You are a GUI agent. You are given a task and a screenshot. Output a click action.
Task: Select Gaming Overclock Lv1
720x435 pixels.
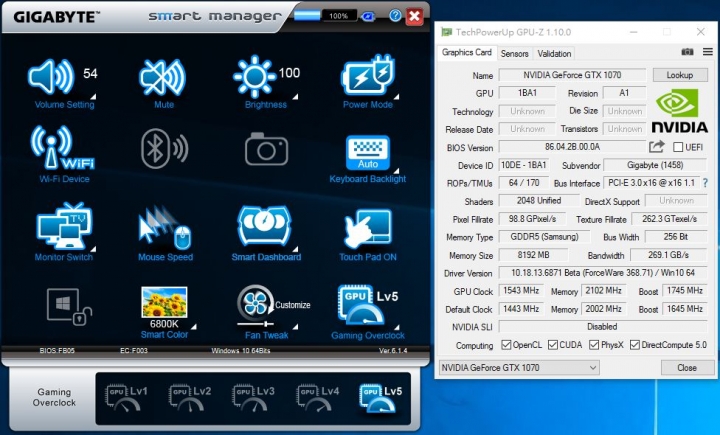(126, 397)
